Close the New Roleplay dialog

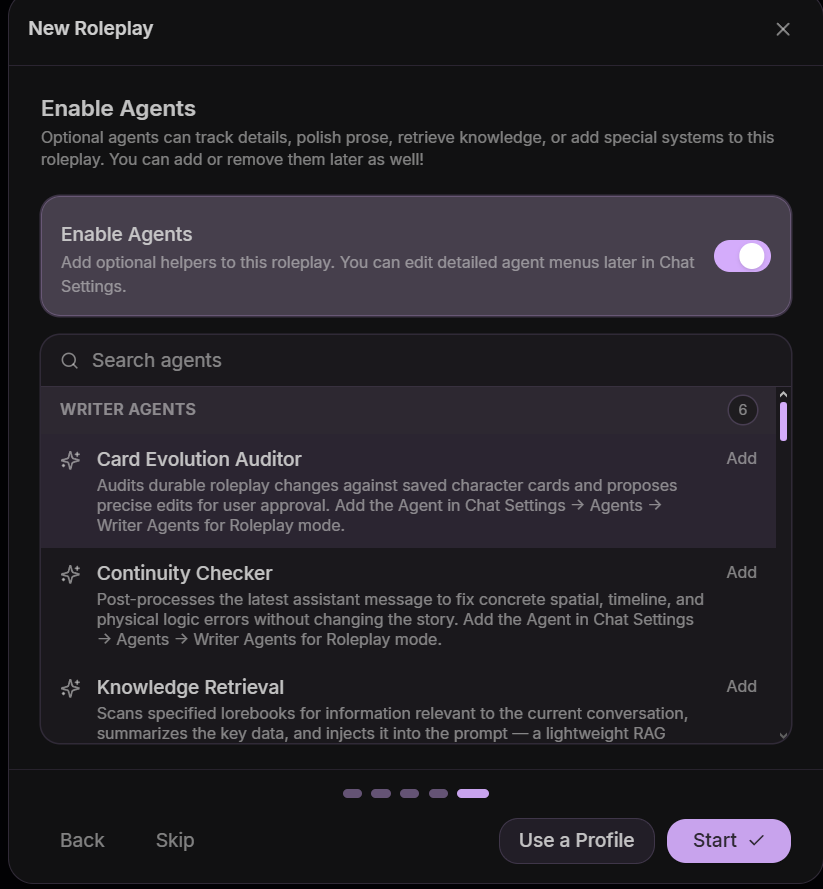coord(783,29)
